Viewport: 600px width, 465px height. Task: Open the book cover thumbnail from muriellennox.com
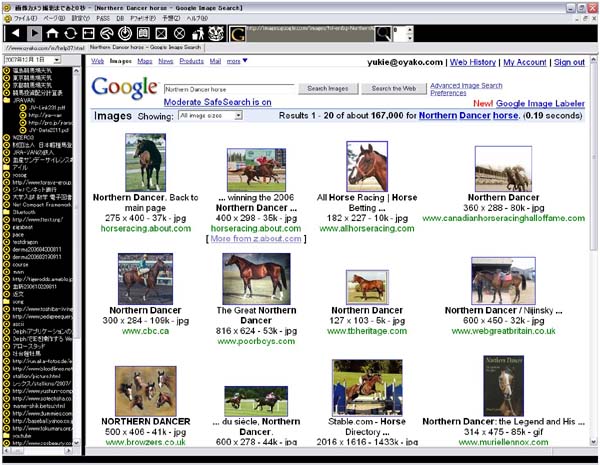coord(503,386)
